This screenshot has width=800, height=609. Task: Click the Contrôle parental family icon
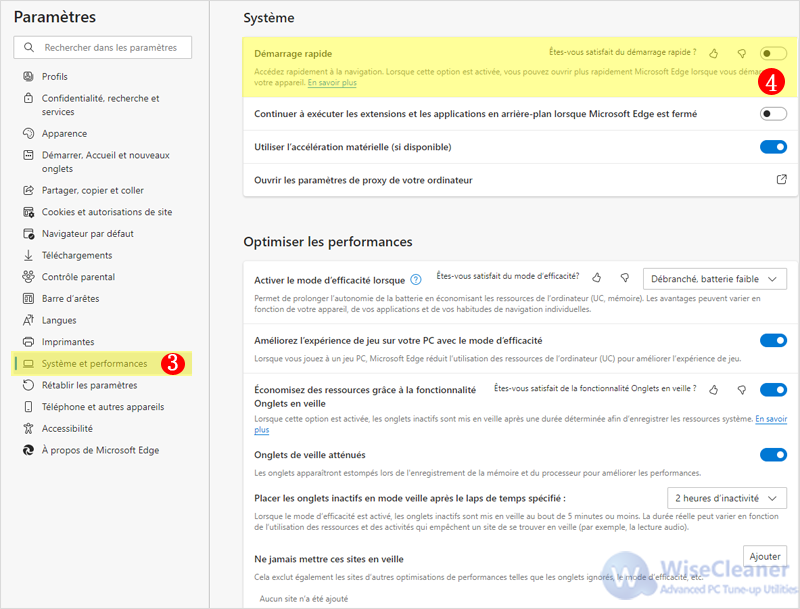(29, 277)
